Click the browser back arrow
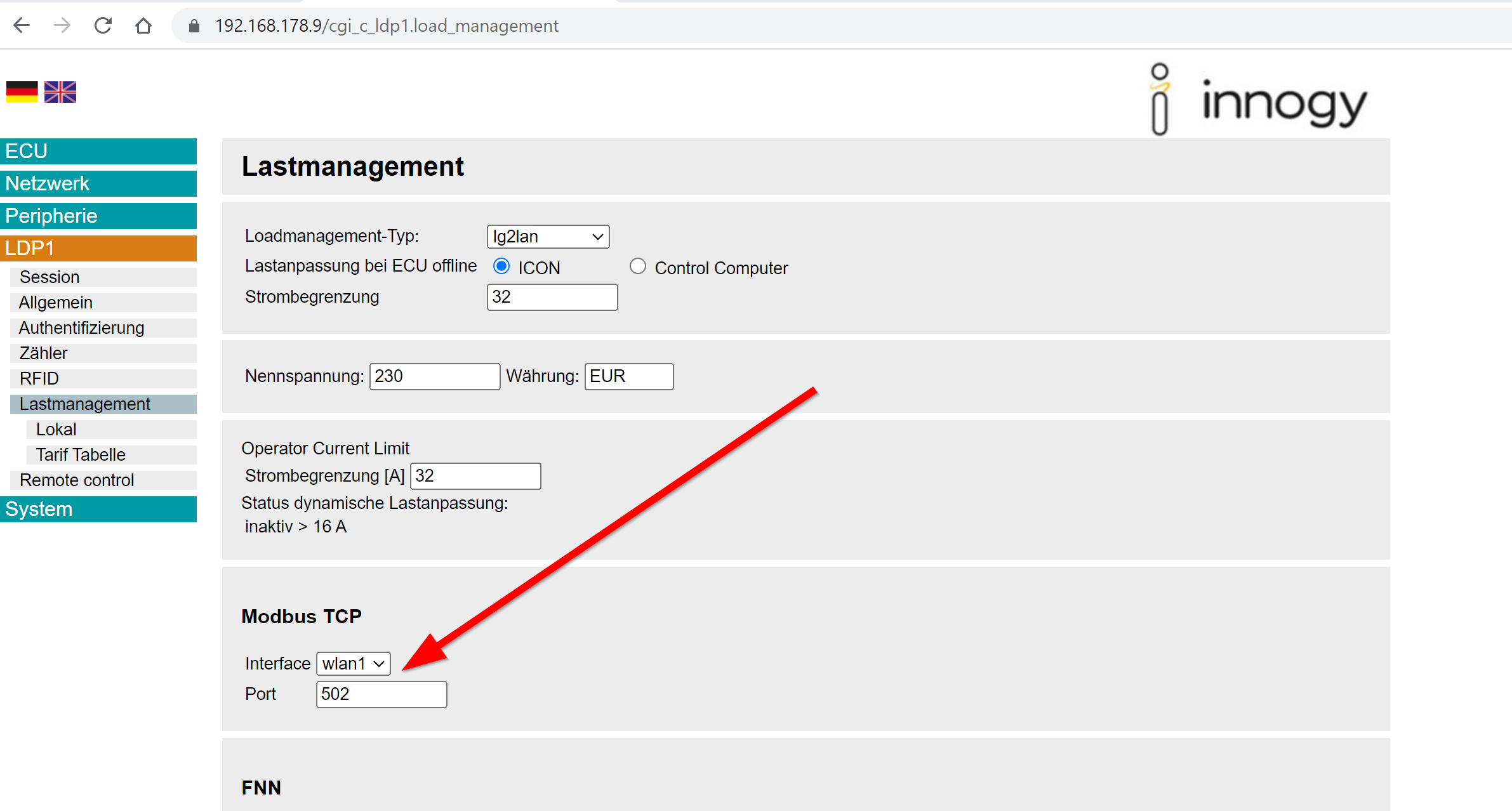 click(x=22, y=25)
